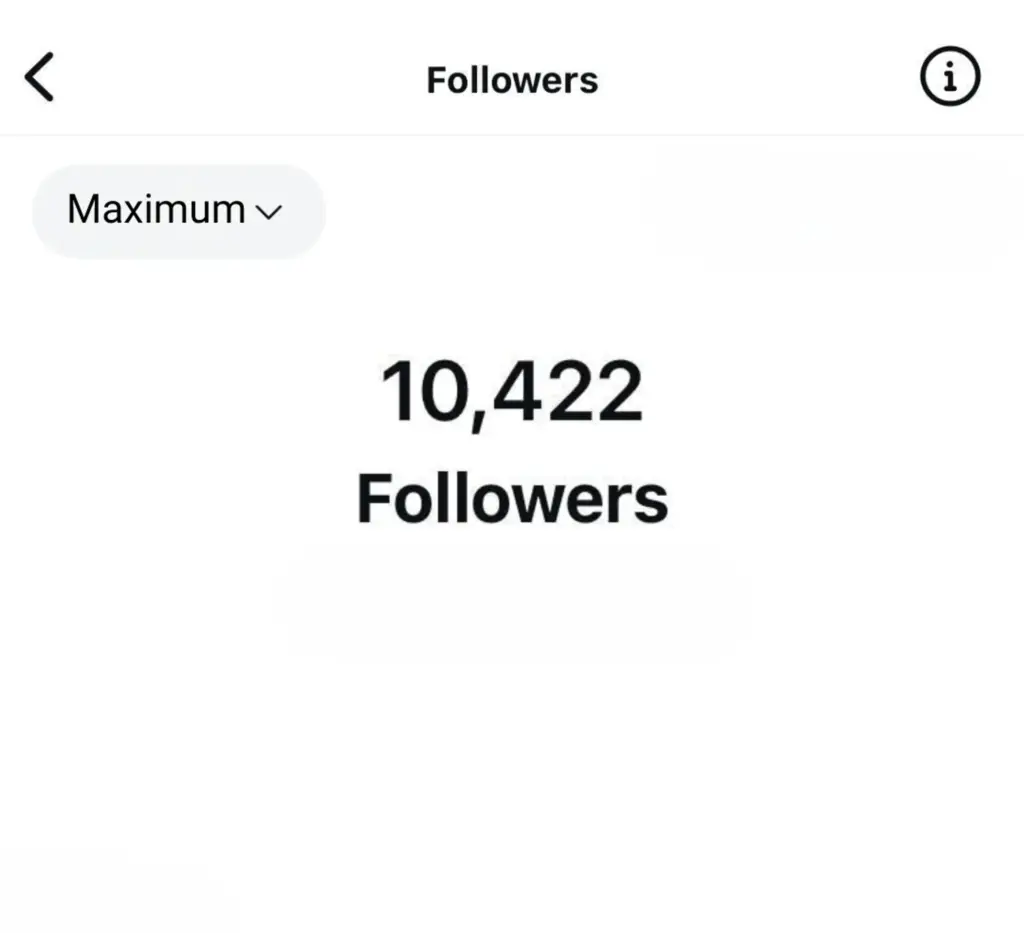The height and width of the screenshot is (933, 1024).
Task: Show Followers insight details via info icon
Action: 949,78
